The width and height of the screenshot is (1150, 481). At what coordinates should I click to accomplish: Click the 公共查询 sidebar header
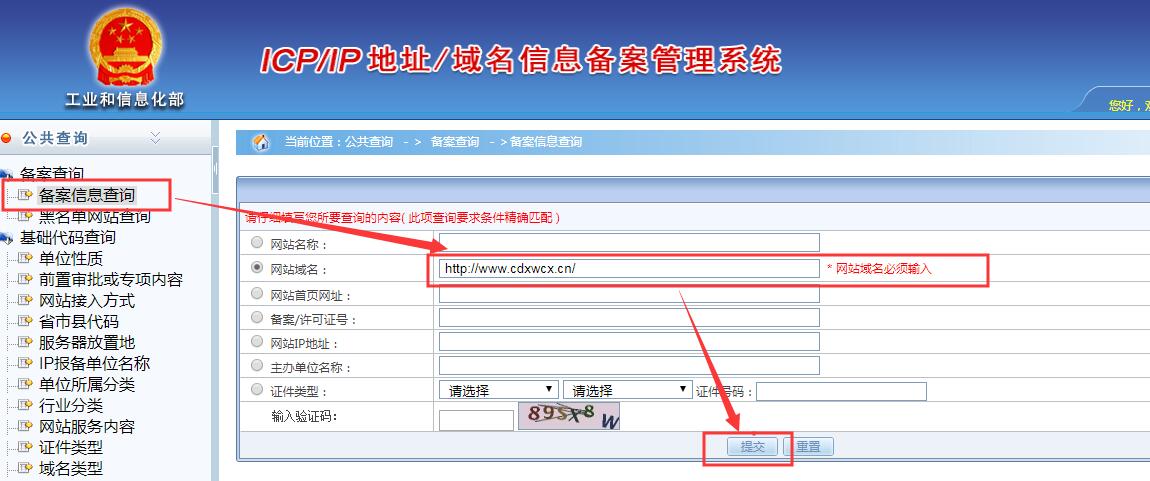click(55, 138)
